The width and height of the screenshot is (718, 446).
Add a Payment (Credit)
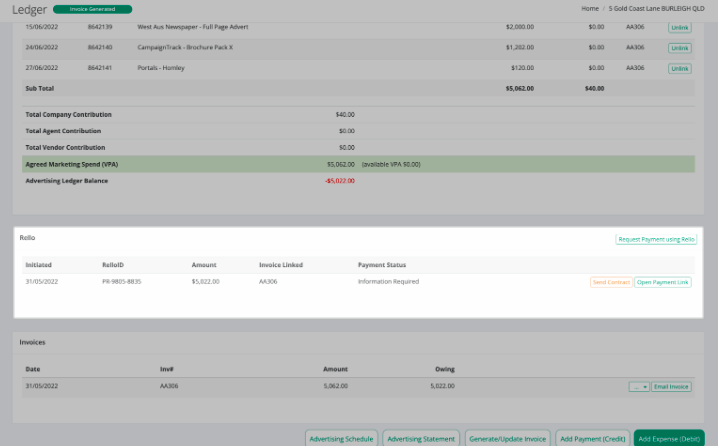[x=593, y=439]
